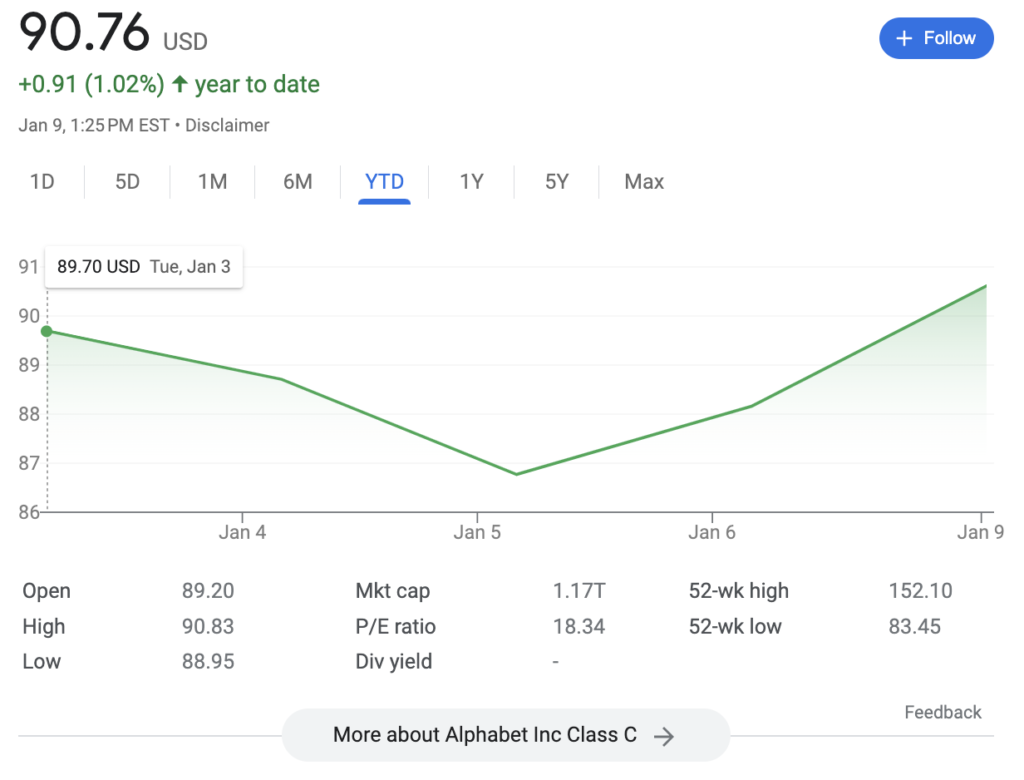Viewport: 1024px width, 780px height.
Task: Click the Follow button
Action: pyautogui.click(x=936, y=39)
